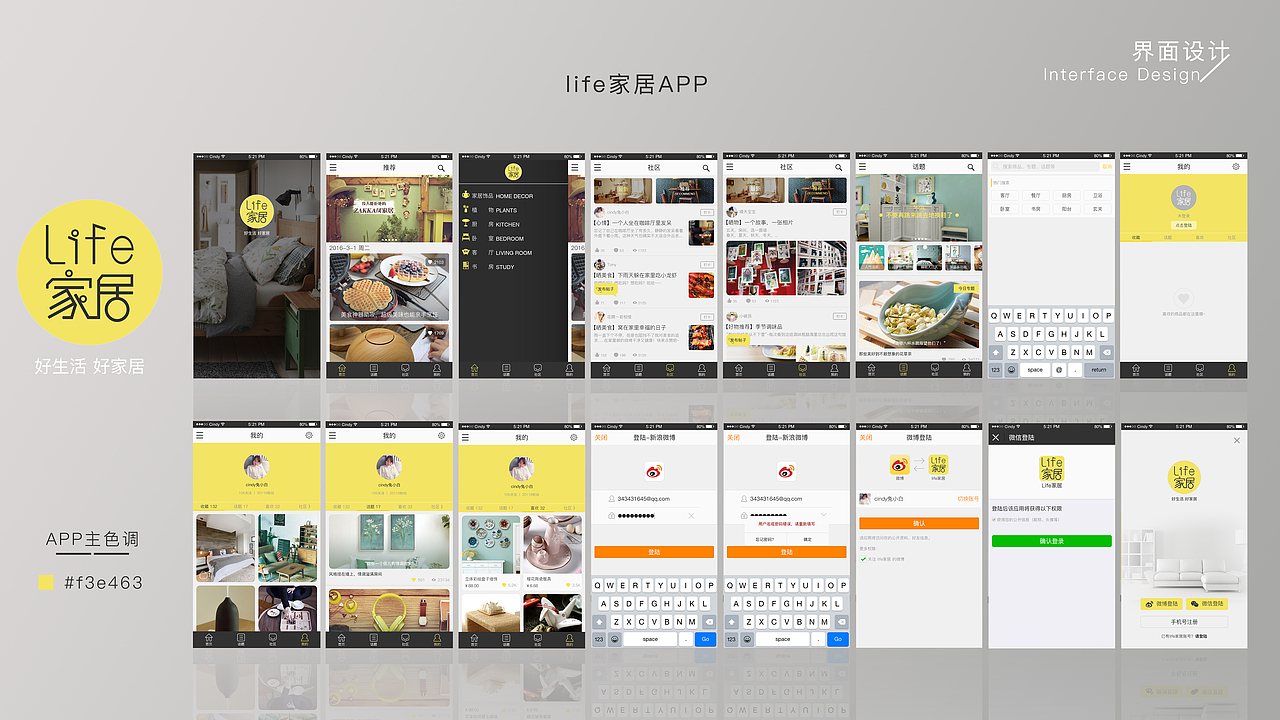This screenshot has height=720, width=1280.
Task: Choose the 书房 hot-search tag
Action: click(x=1036, y=209)
